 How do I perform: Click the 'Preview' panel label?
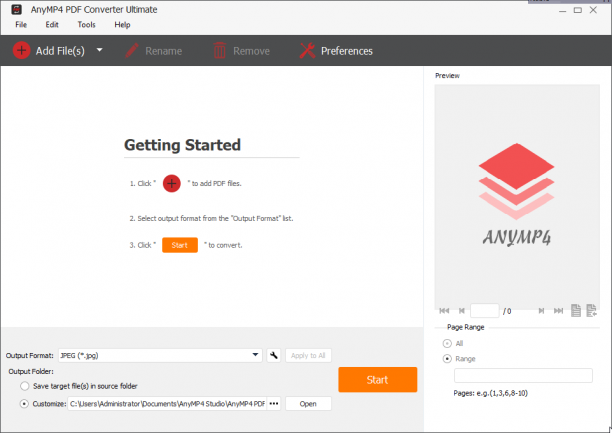(x=447, y=76)
